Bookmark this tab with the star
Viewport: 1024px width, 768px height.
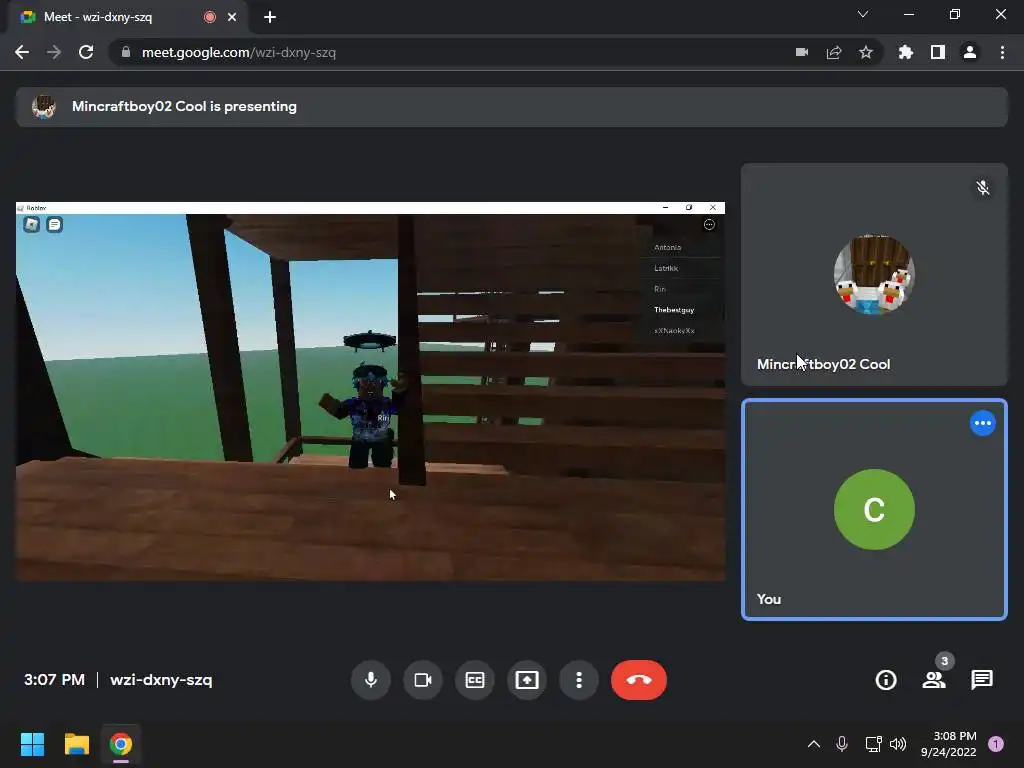pos(866,52)
